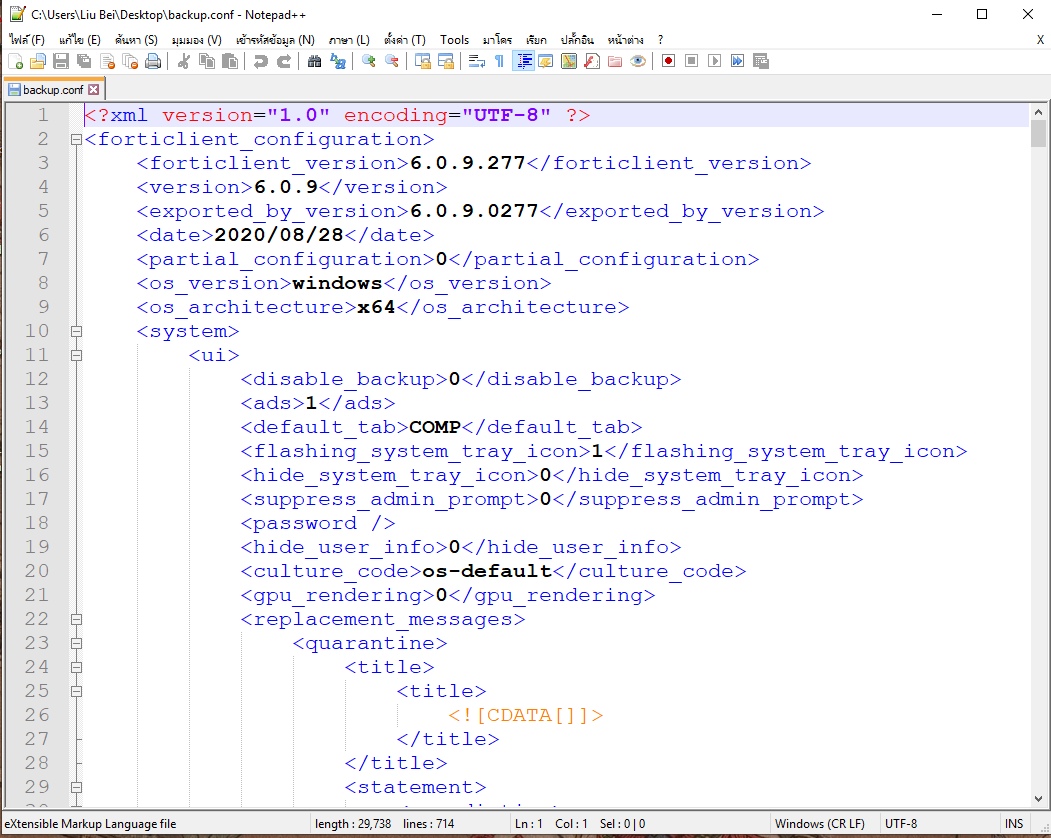Zoom out using the magnifier icon
Screen dimensions: 1051x838
pyautogui.click(x=391, y=62)
